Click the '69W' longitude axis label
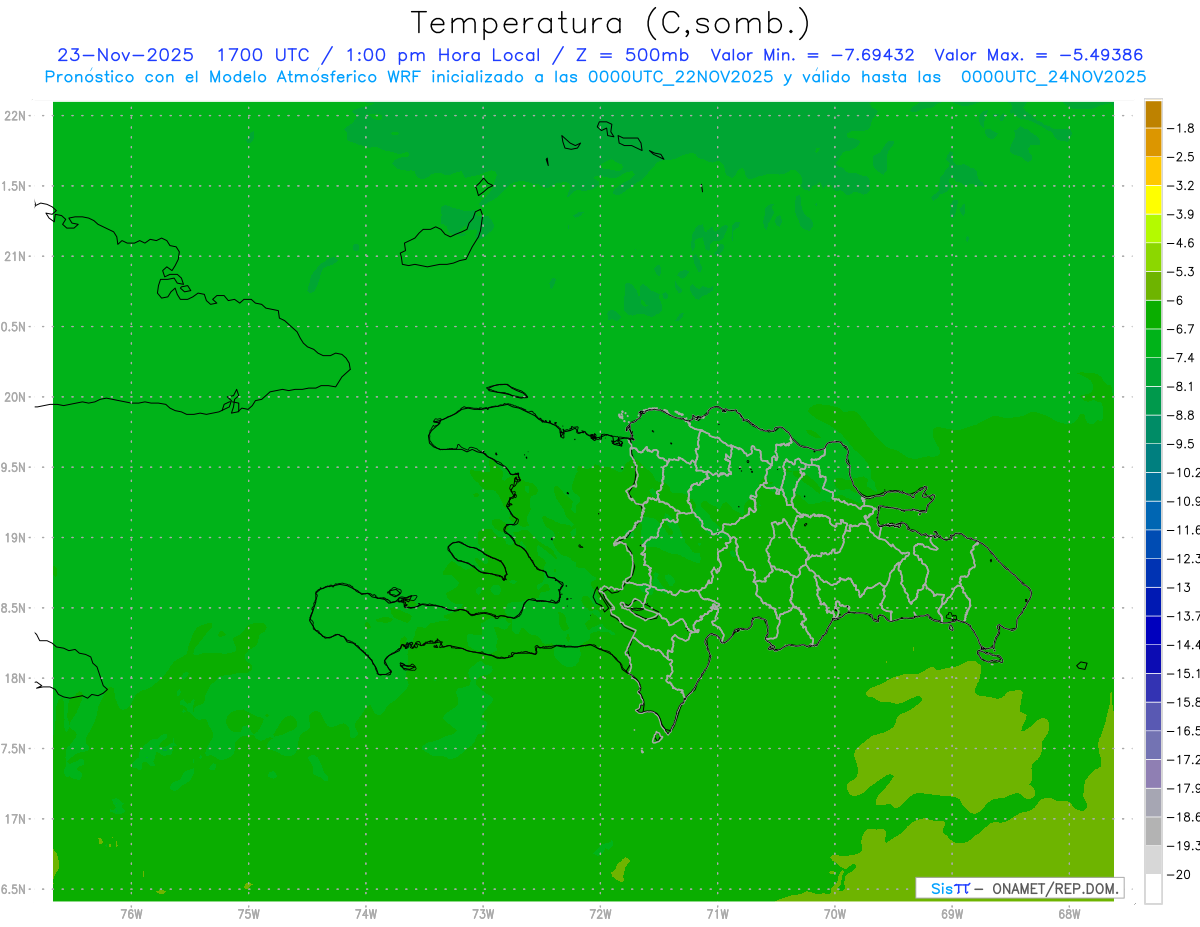1200x927 pixels. [952, 914]
